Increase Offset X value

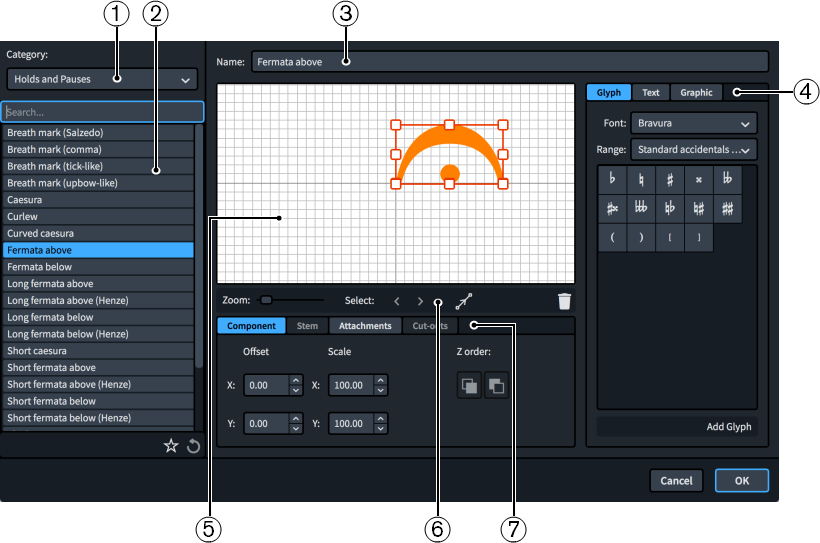296,381
